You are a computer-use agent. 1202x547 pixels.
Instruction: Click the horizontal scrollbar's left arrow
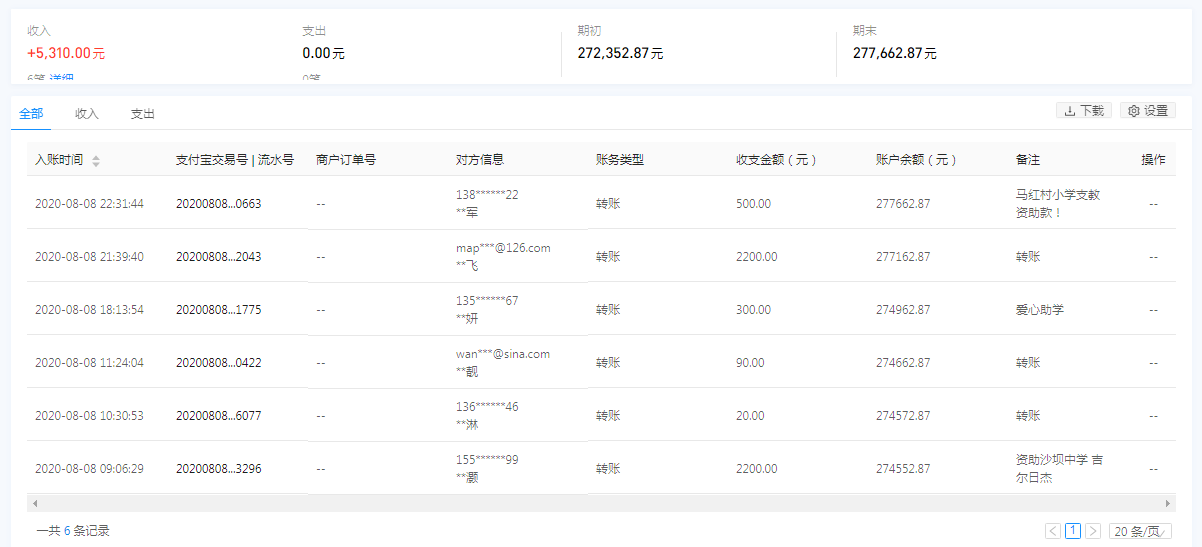pos(35,503)
